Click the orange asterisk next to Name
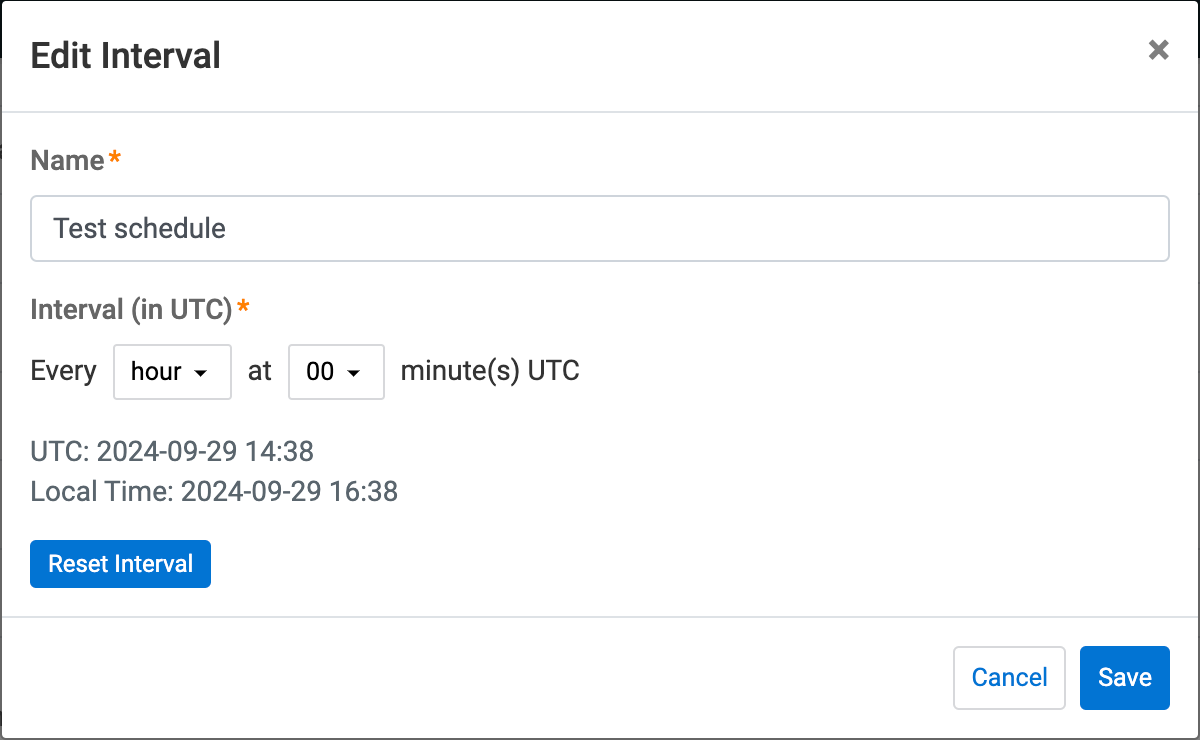The image size is (1200, 740). (115, 160)
